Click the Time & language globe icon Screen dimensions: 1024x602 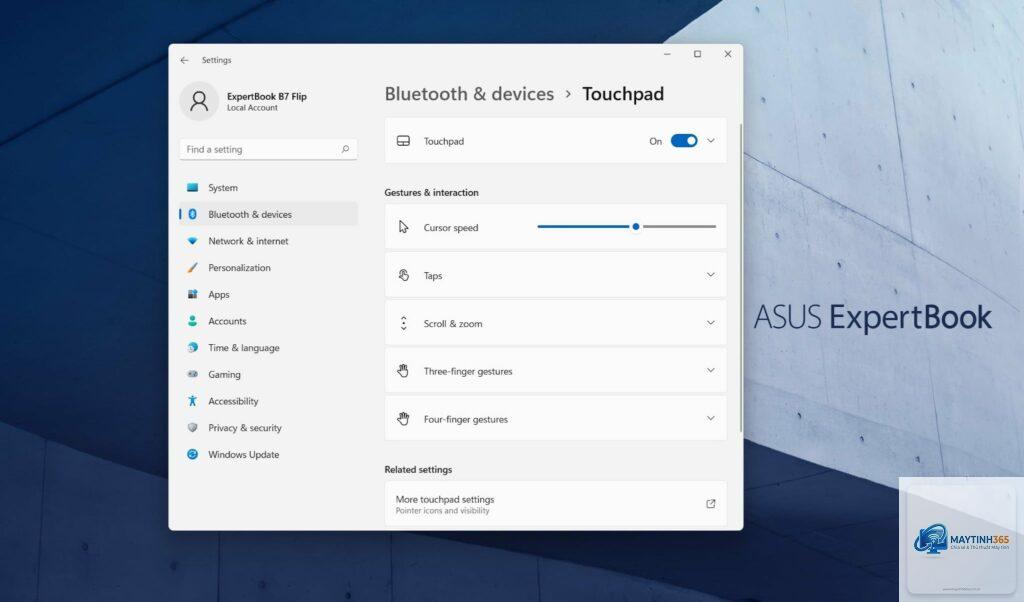(x=193, y=347)
